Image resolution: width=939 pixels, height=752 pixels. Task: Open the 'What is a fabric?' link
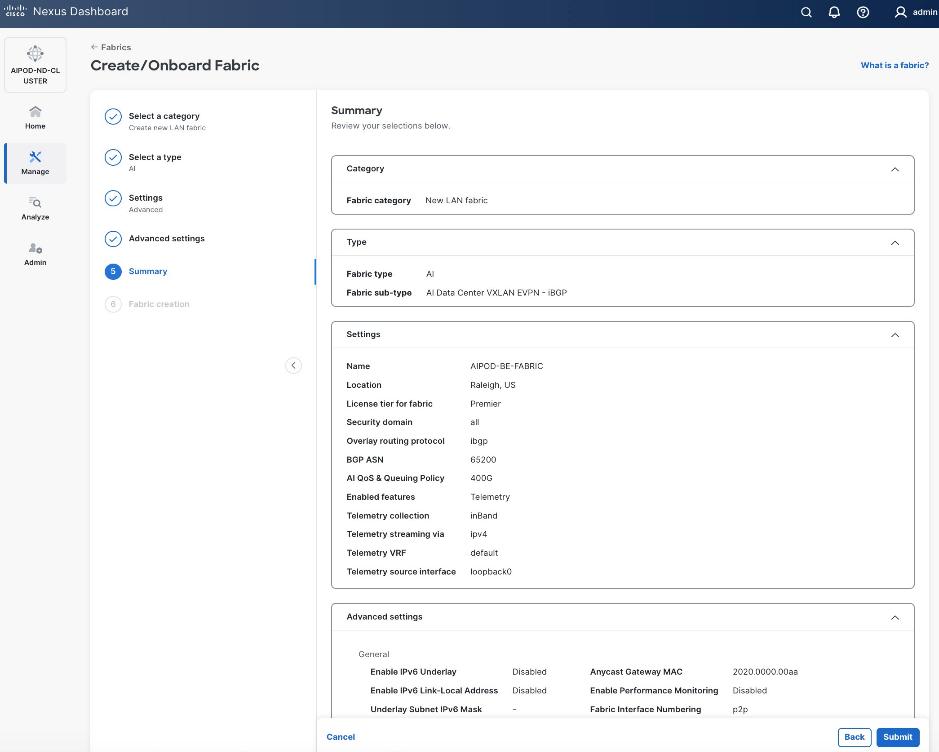click(x=894, y=65)
